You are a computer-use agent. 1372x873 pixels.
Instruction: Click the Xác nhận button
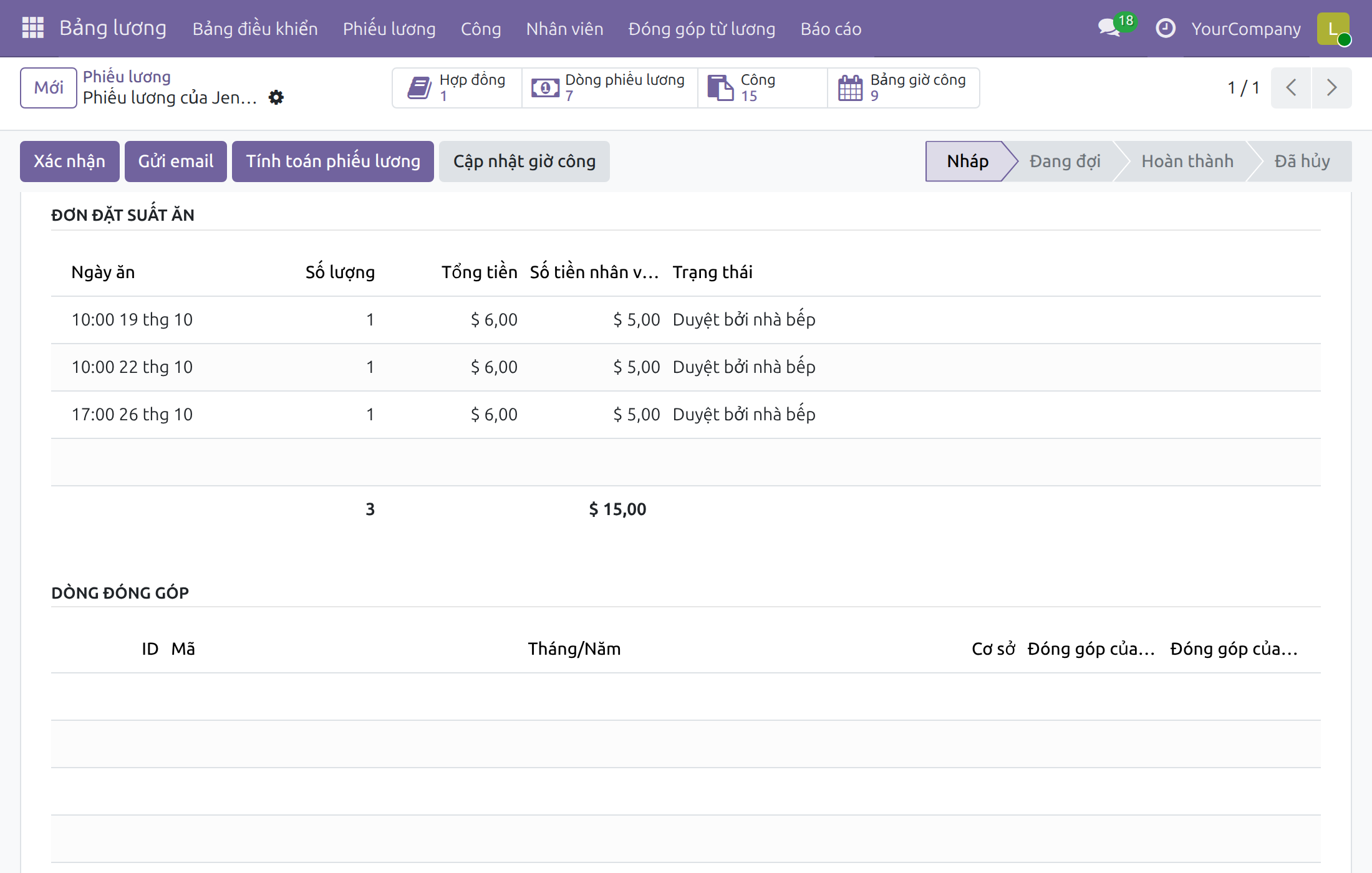pos(69,162)
